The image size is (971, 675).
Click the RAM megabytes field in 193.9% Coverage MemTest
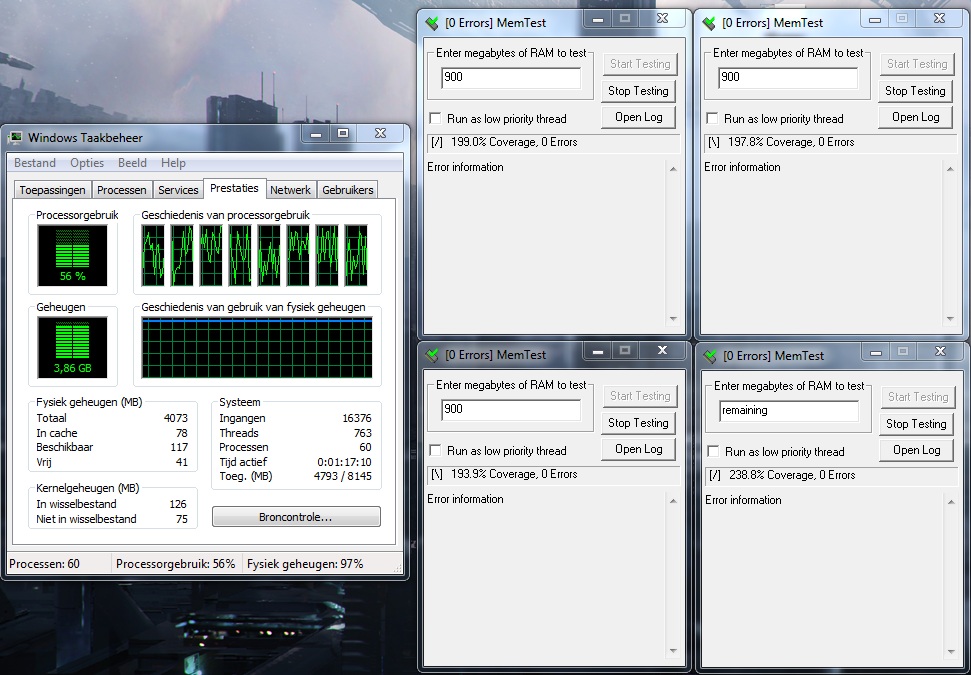click(511, 409)
